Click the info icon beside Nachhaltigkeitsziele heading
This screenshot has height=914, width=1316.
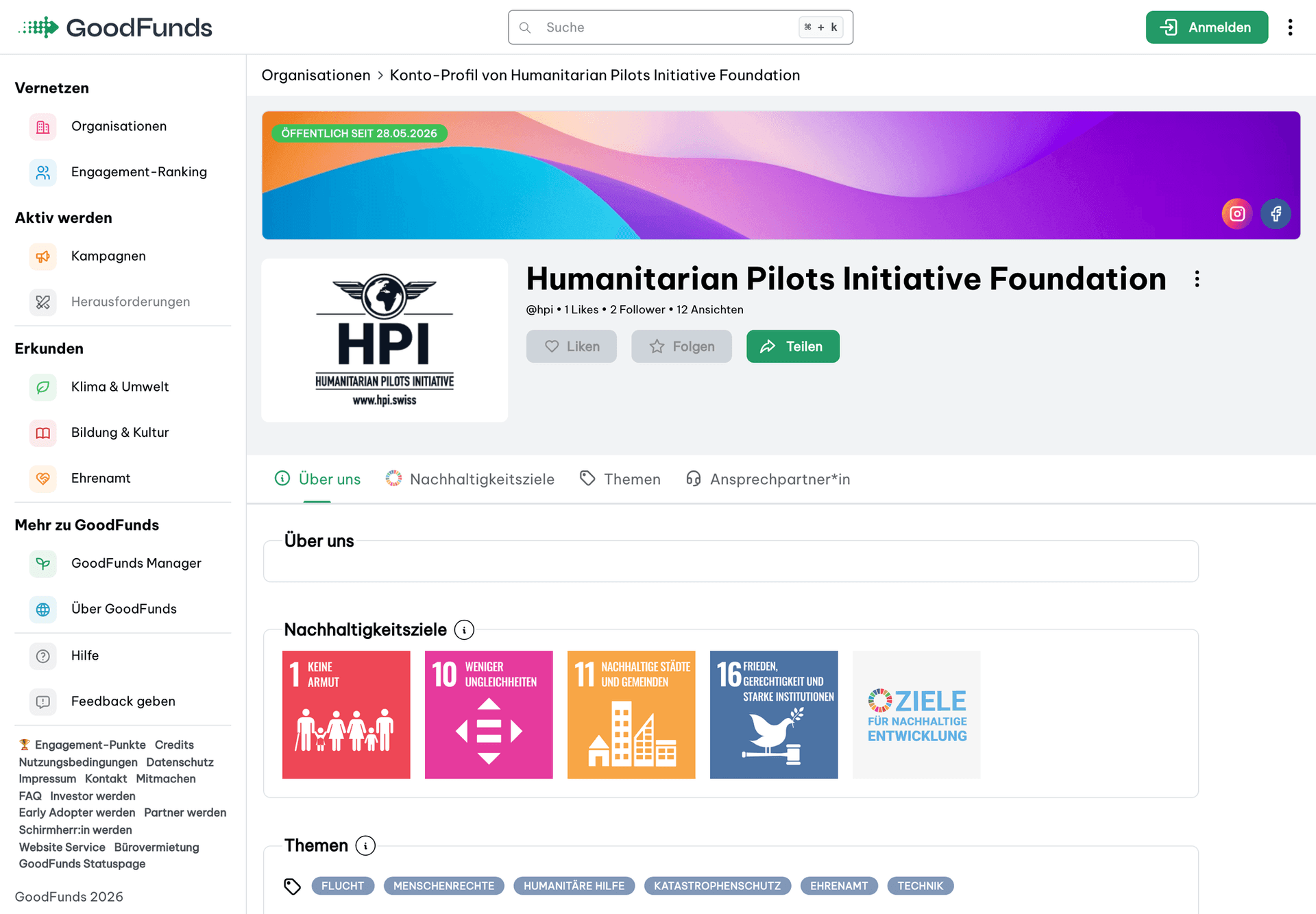[x=464, y=630]
